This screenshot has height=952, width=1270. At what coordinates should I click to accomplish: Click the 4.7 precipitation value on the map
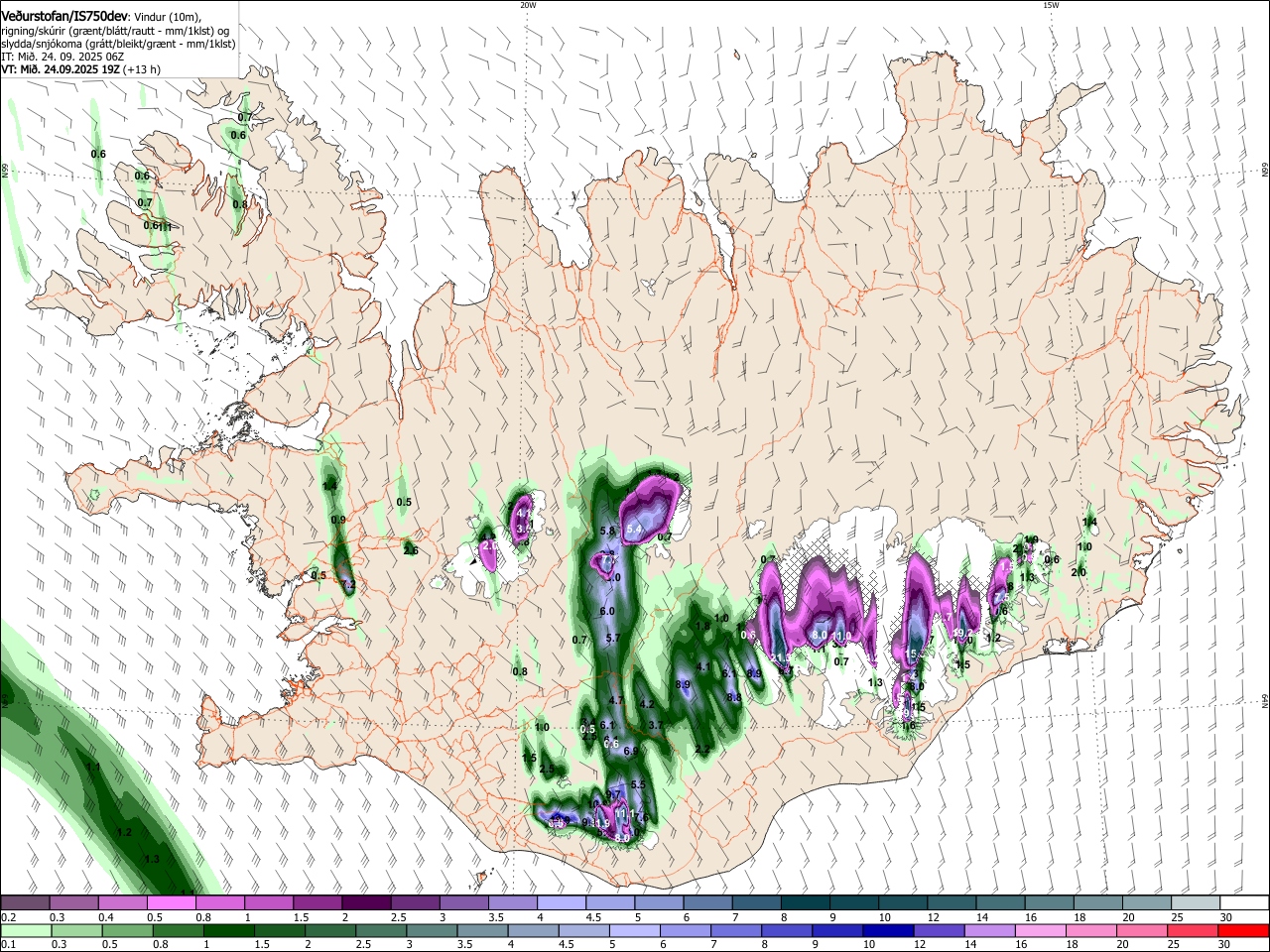point(615,700)
